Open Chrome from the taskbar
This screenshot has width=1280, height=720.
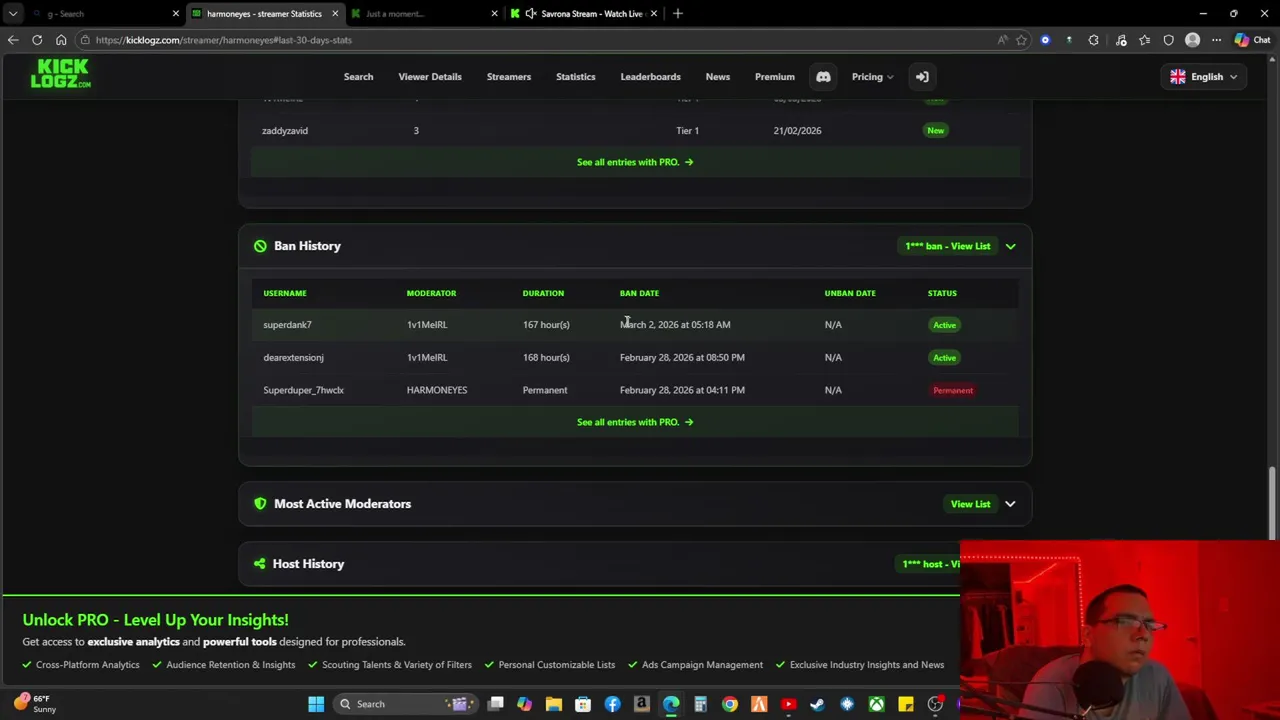click(730, 704)
